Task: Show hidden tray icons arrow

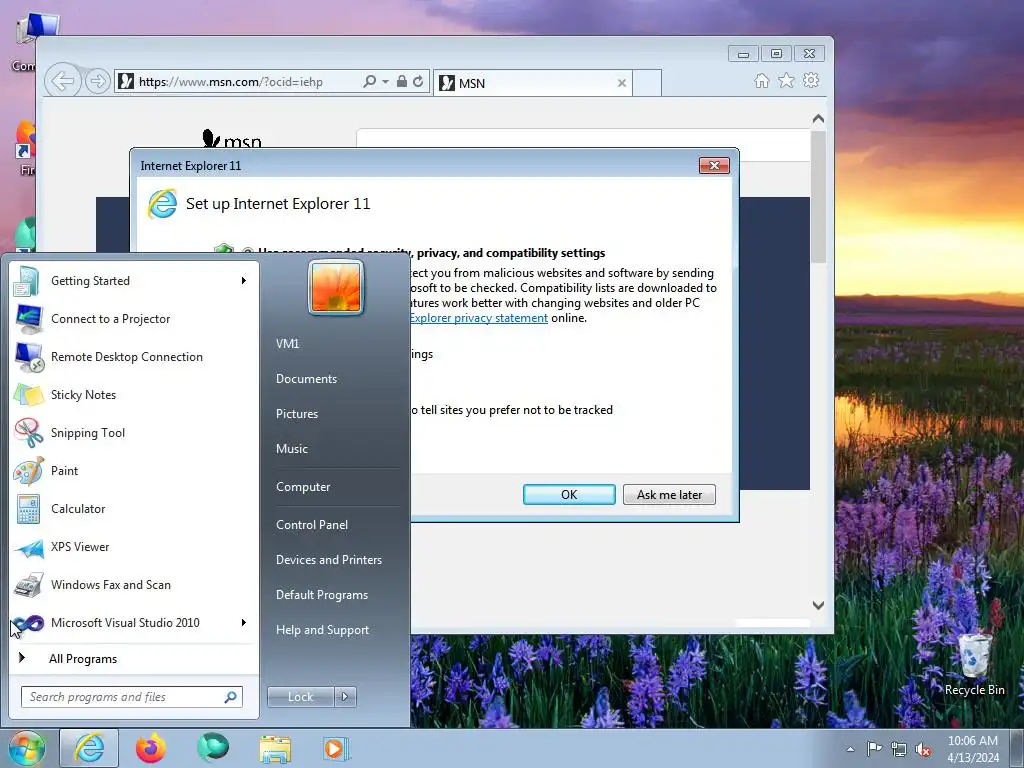Action: tap(850, 749)
